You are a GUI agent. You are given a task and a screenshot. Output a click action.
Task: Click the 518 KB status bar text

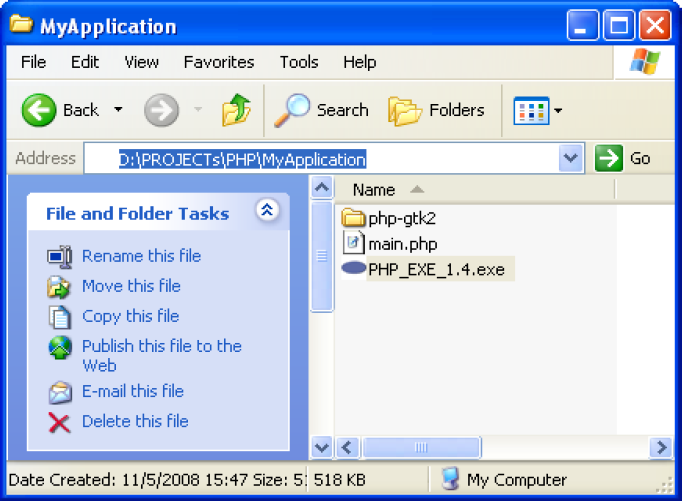339,480
